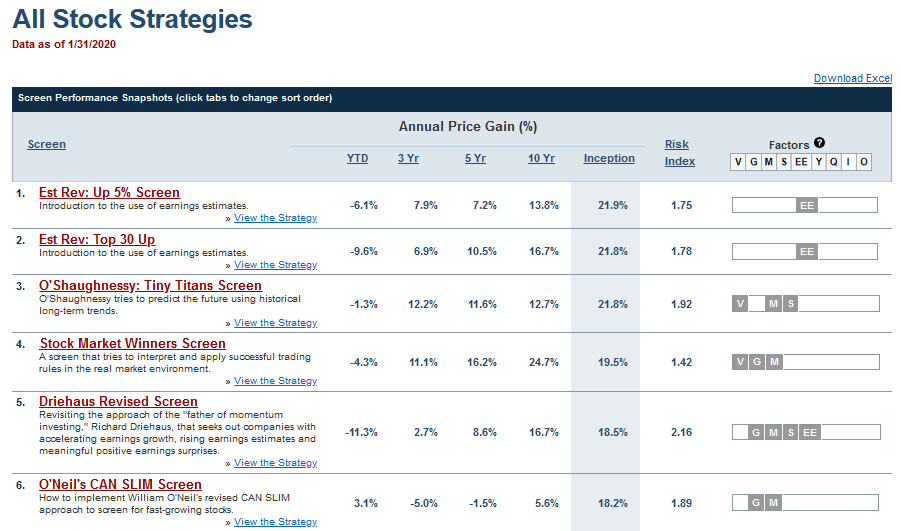Image resolution: width=901 pixels, height=531 pixels.
Task: Click gray V badge in Tiny Titans row
Action: click(740, 303)
